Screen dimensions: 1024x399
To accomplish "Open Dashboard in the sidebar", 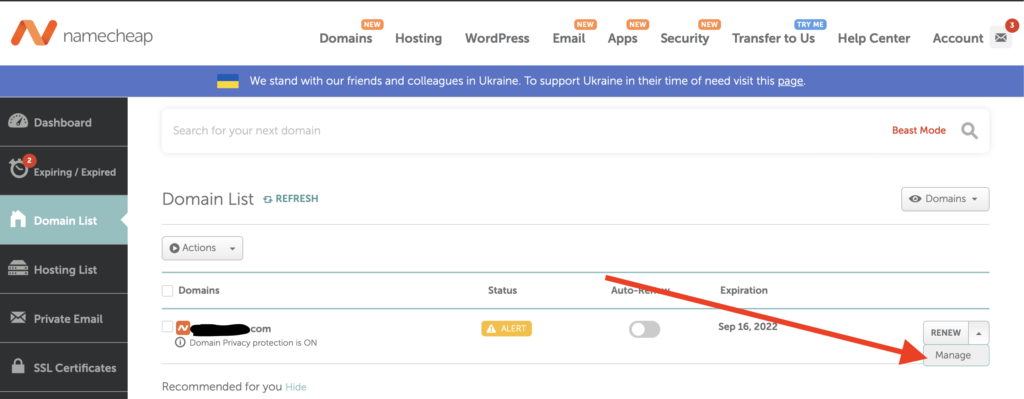I will (63, 122).
